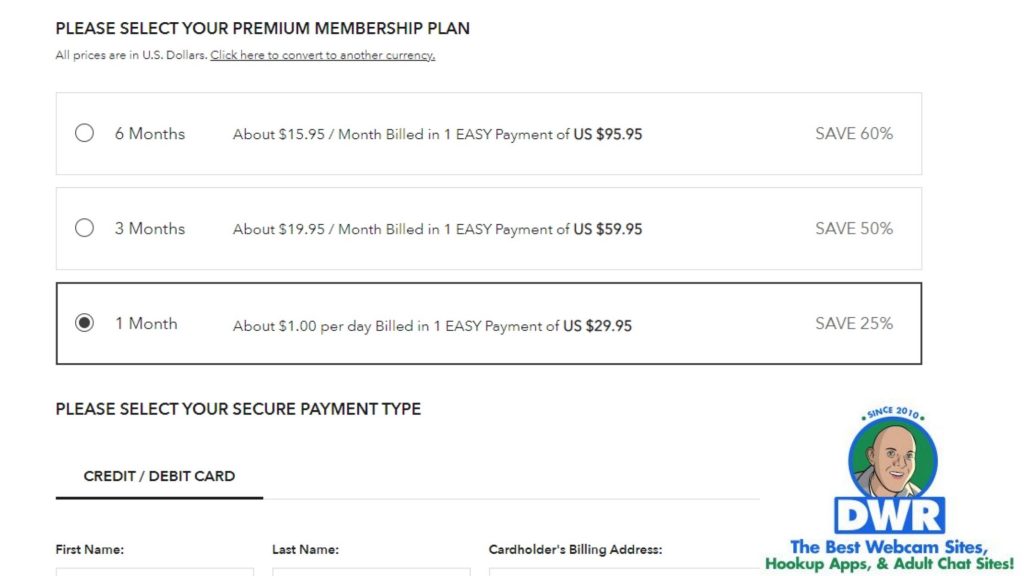Click the SAVE 60% label
The width and height of the screenshot is (1024, 576).
[x=854, y=133]
